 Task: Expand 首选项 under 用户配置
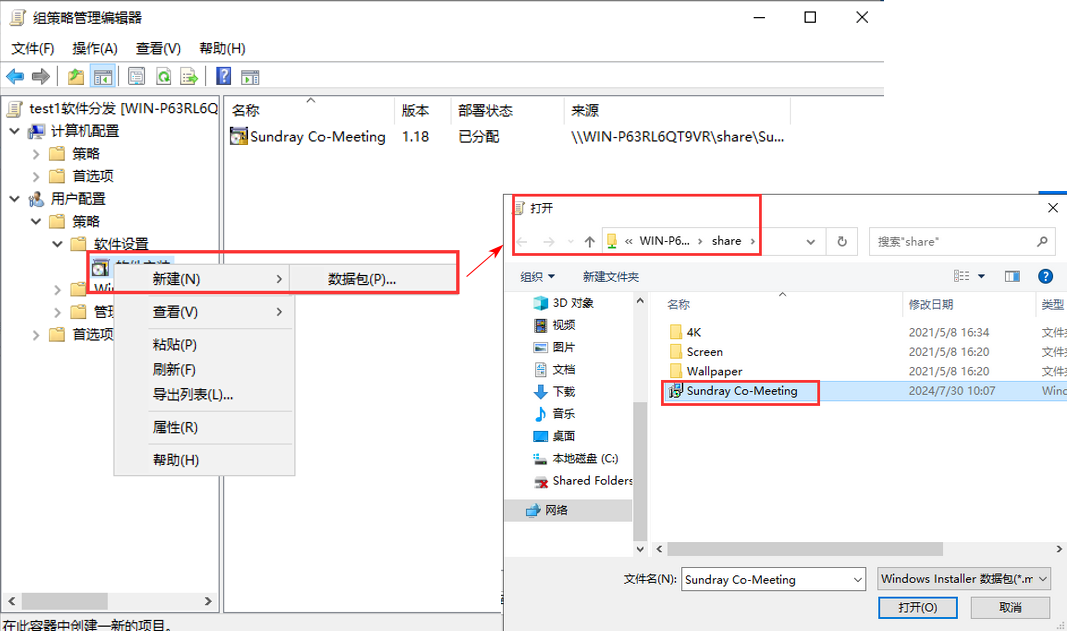coord(36,334)
